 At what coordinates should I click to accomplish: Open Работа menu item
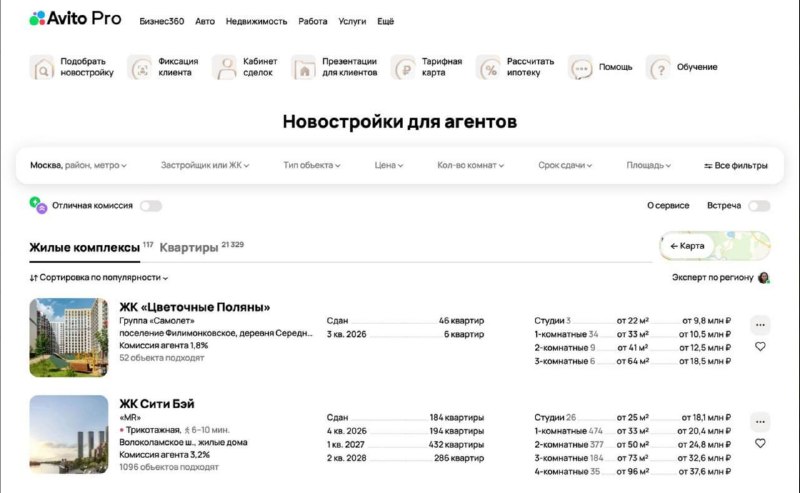point(313,21)
